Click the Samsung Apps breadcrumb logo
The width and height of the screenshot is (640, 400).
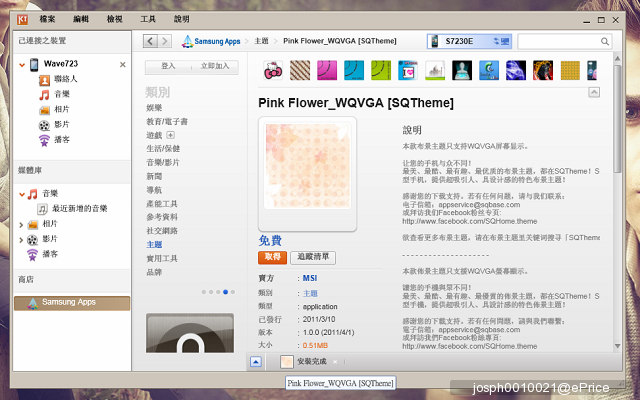click(x=211, y=41)
